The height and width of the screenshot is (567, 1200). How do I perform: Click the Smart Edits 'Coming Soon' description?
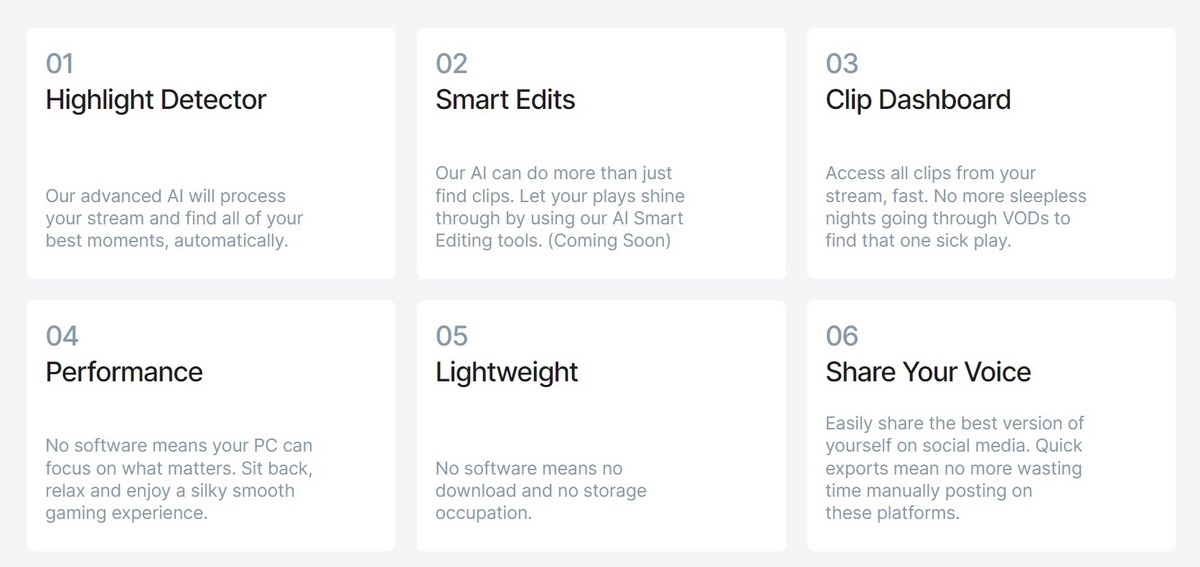(560, 207)
